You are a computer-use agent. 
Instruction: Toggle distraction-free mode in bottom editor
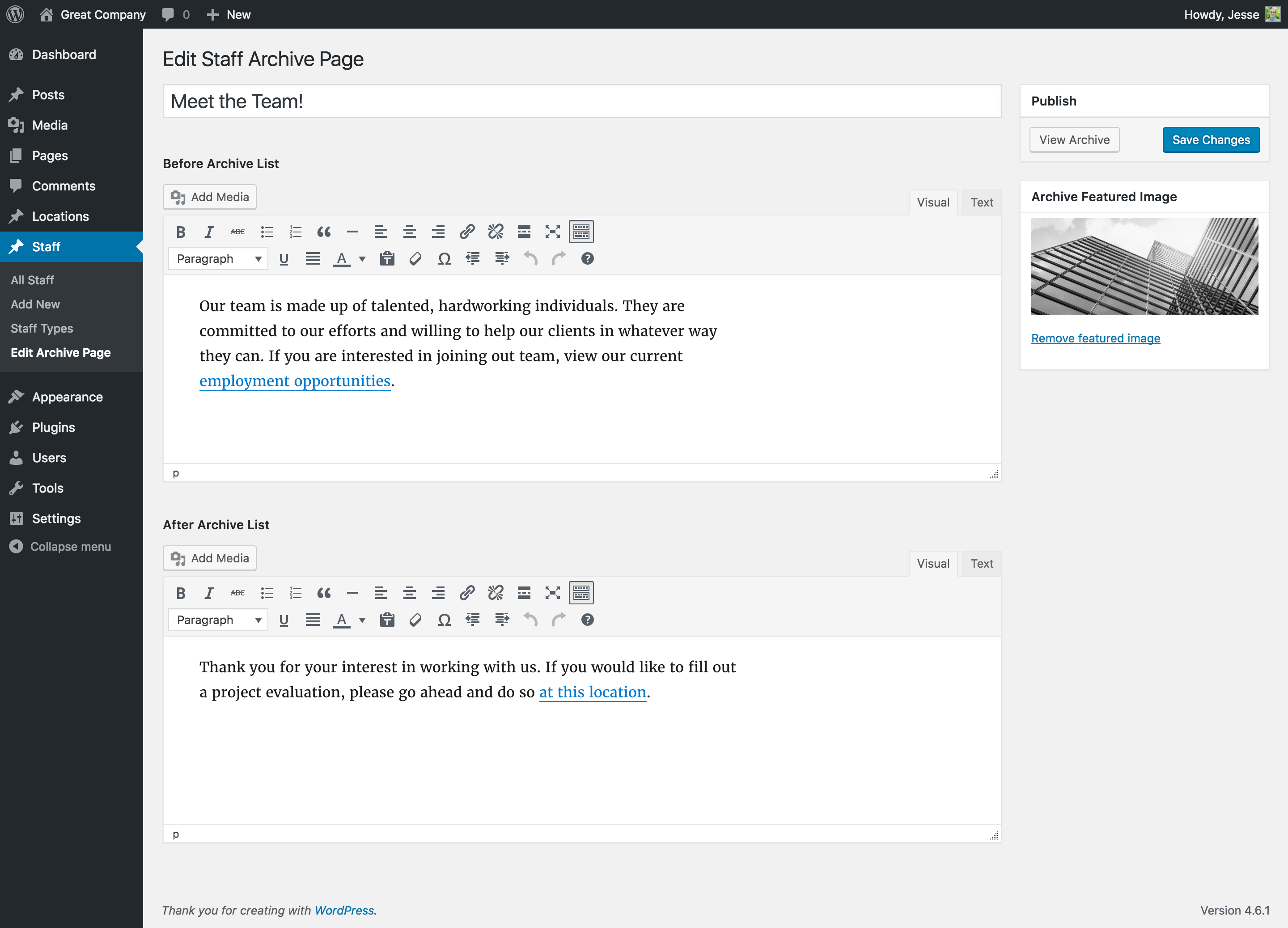point(553,593)
